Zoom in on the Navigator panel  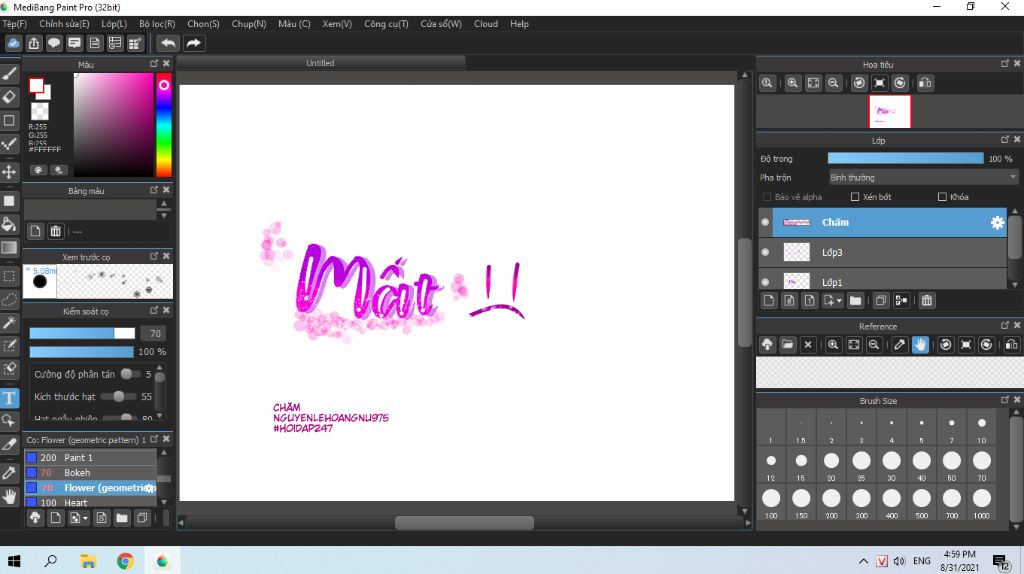[x=792, y=83]
